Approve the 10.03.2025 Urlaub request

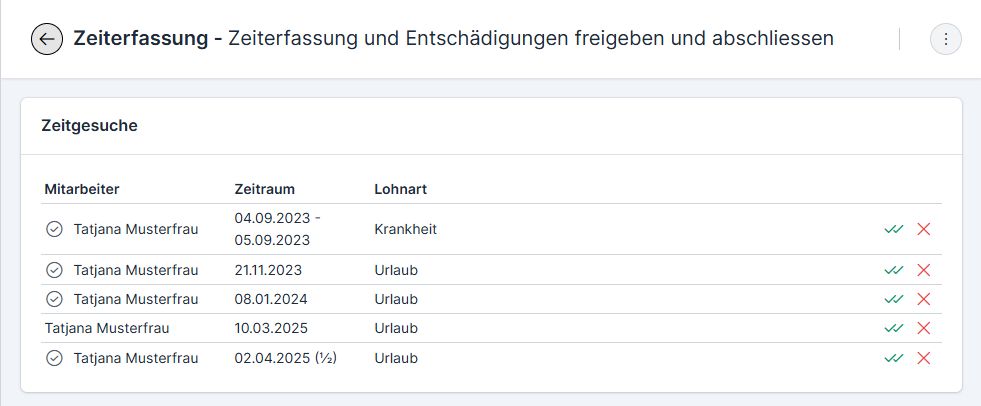click(893, 328)
